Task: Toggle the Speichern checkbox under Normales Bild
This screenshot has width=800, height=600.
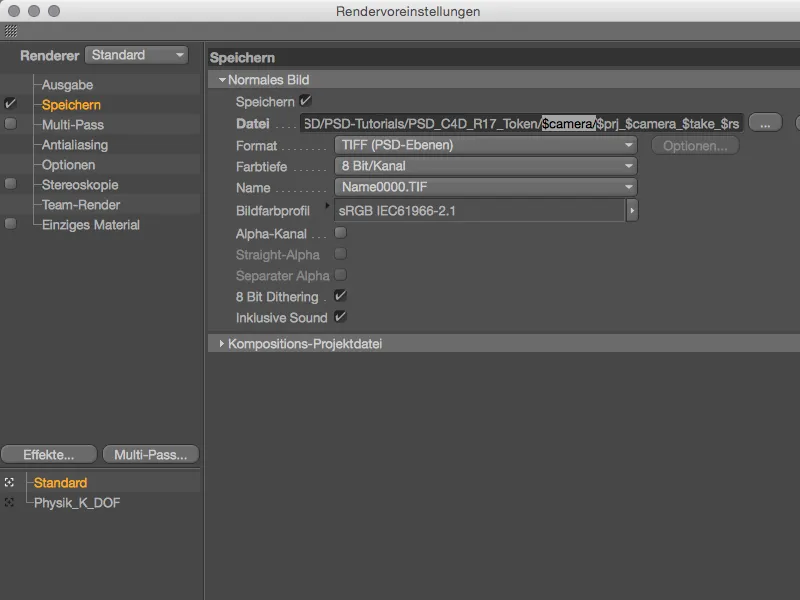Action: (305, 101)
